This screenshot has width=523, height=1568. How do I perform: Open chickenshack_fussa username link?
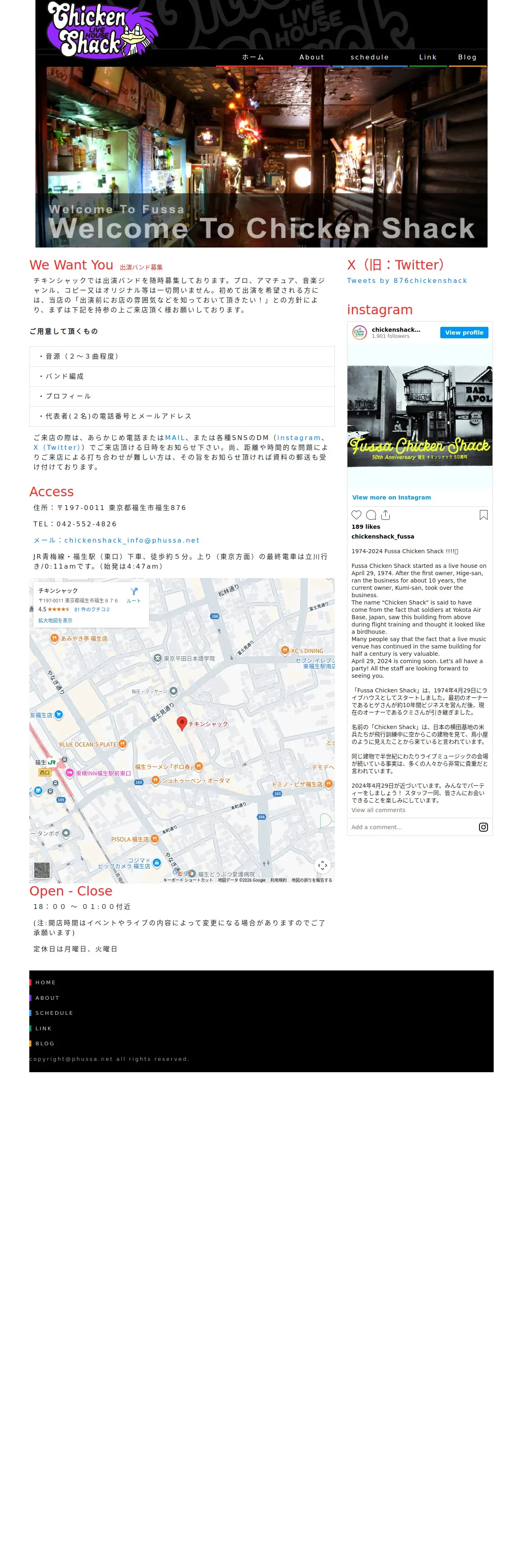(x=382, y=536)
